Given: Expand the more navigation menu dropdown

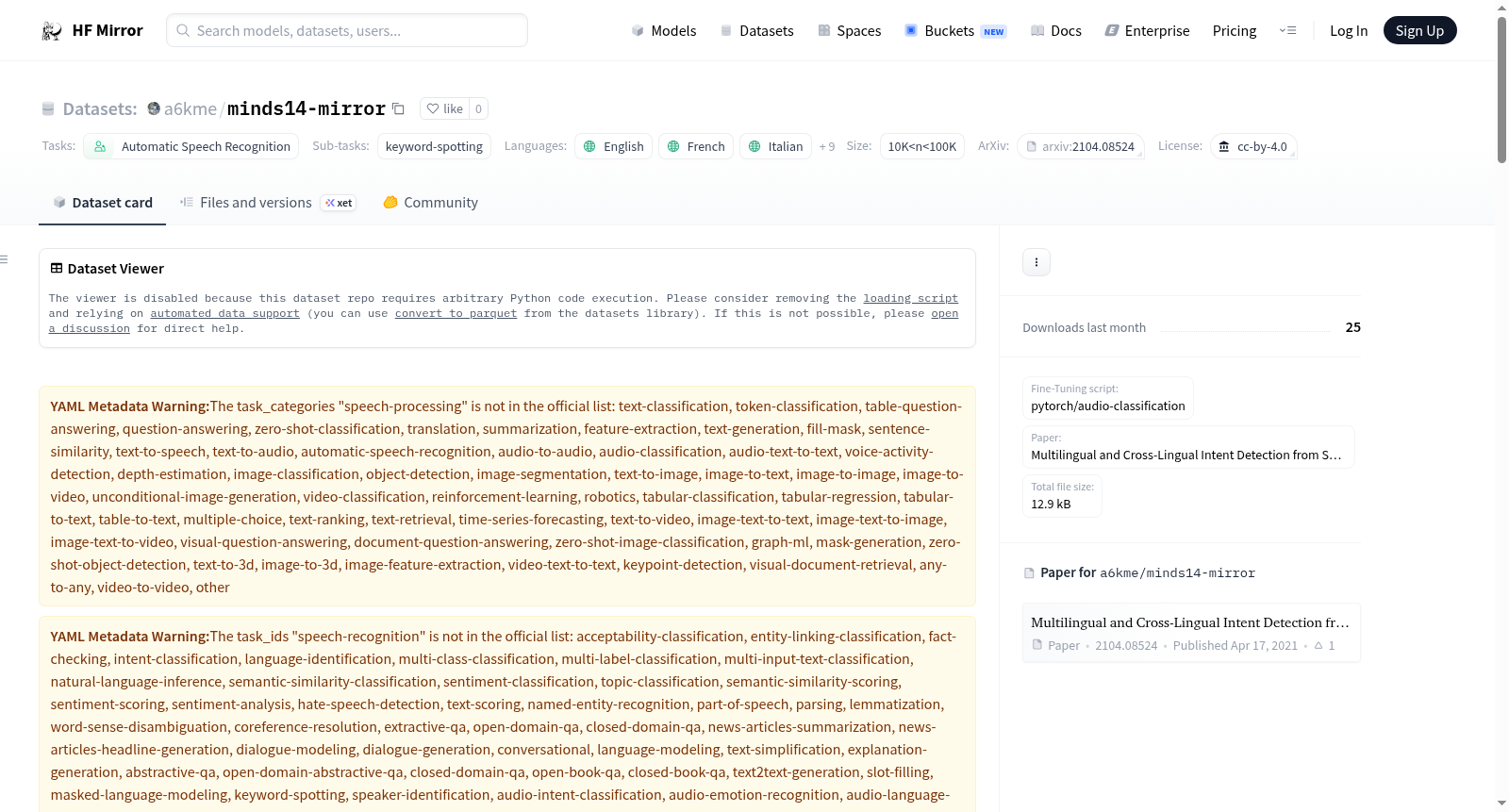Looking at the screenshot, I should [x=1287, y=30].
